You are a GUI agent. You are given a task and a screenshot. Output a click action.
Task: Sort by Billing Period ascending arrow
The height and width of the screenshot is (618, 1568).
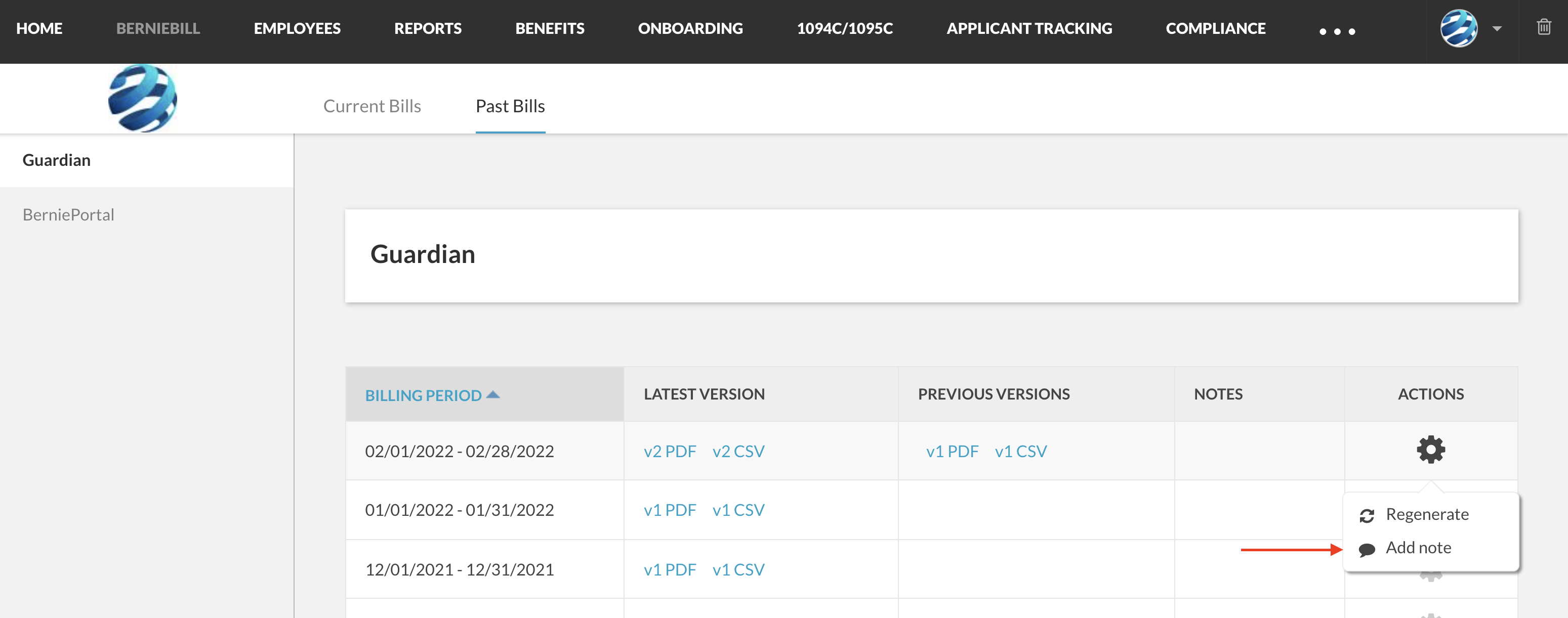click(493, 394)
